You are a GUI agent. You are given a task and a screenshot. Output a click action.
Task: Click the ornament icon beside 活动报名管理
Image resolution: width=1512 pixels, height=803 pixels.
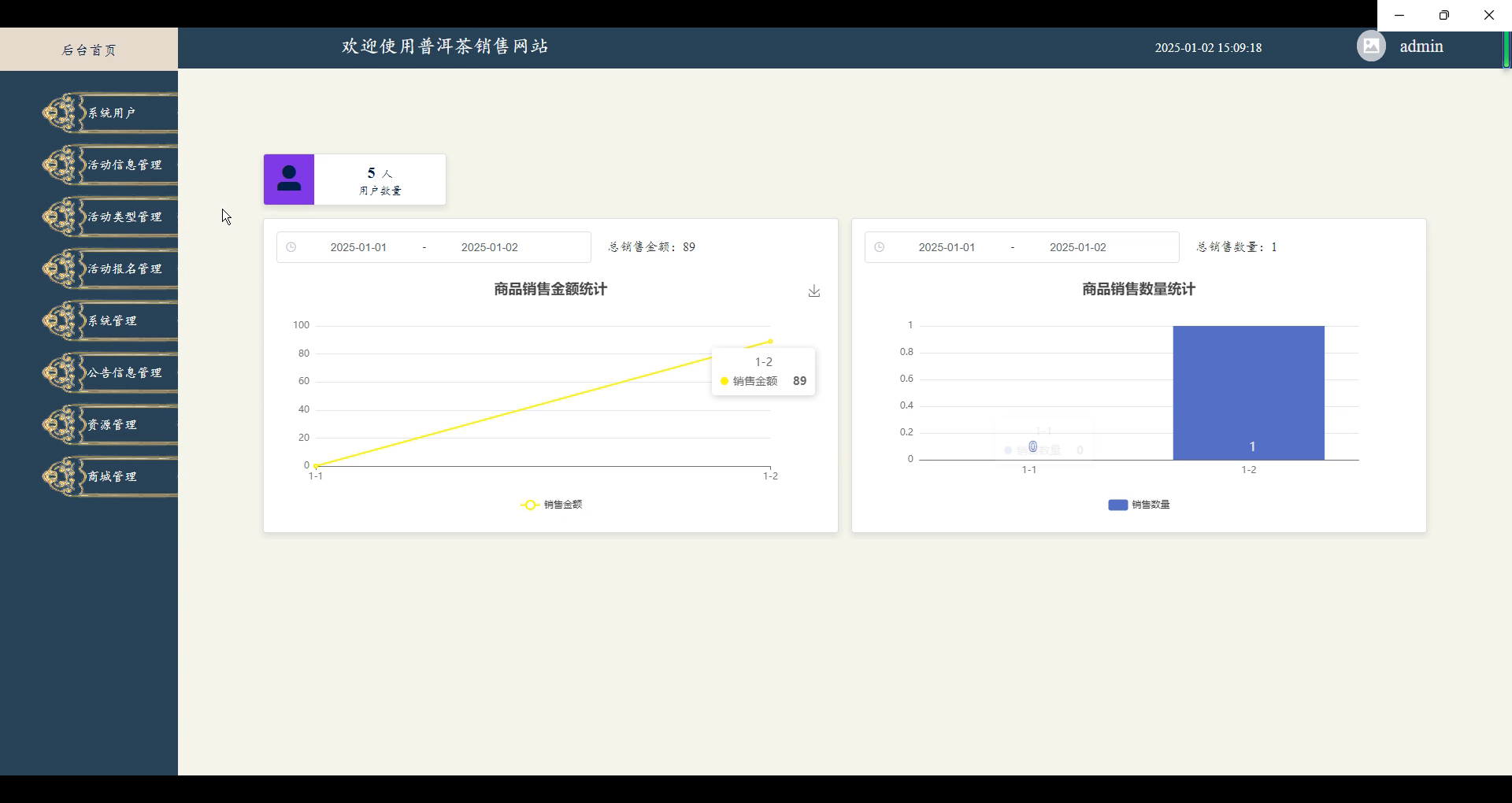click(x=63, y=268)
